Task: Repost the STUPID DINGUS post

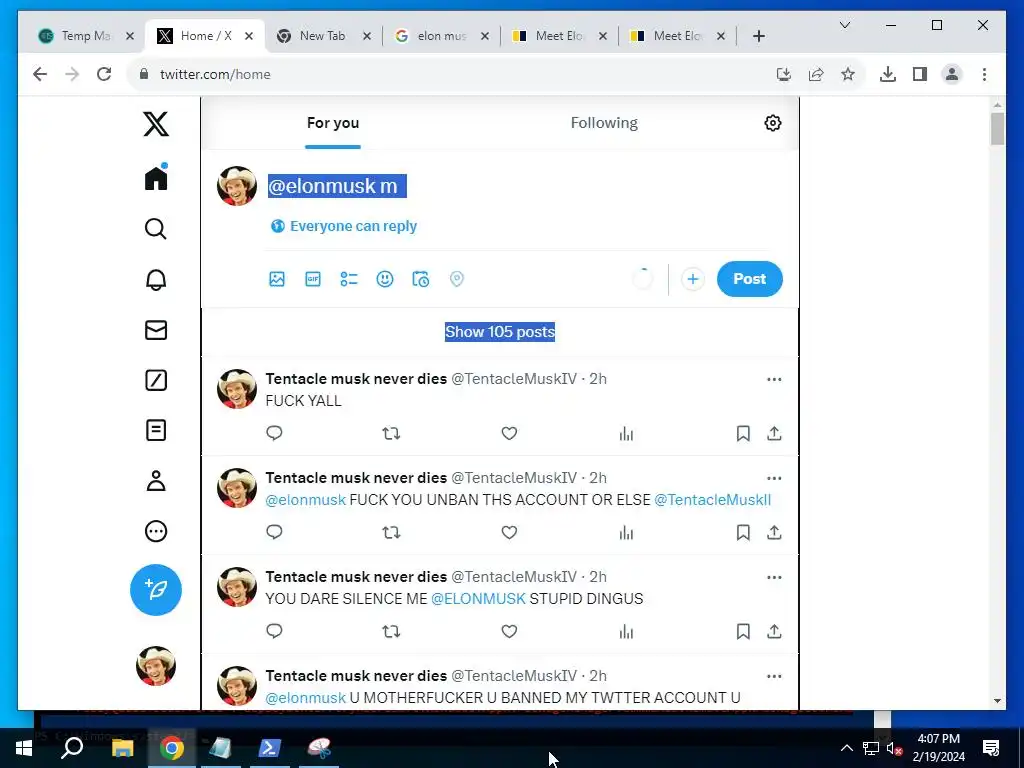Action: coord(391,632)
